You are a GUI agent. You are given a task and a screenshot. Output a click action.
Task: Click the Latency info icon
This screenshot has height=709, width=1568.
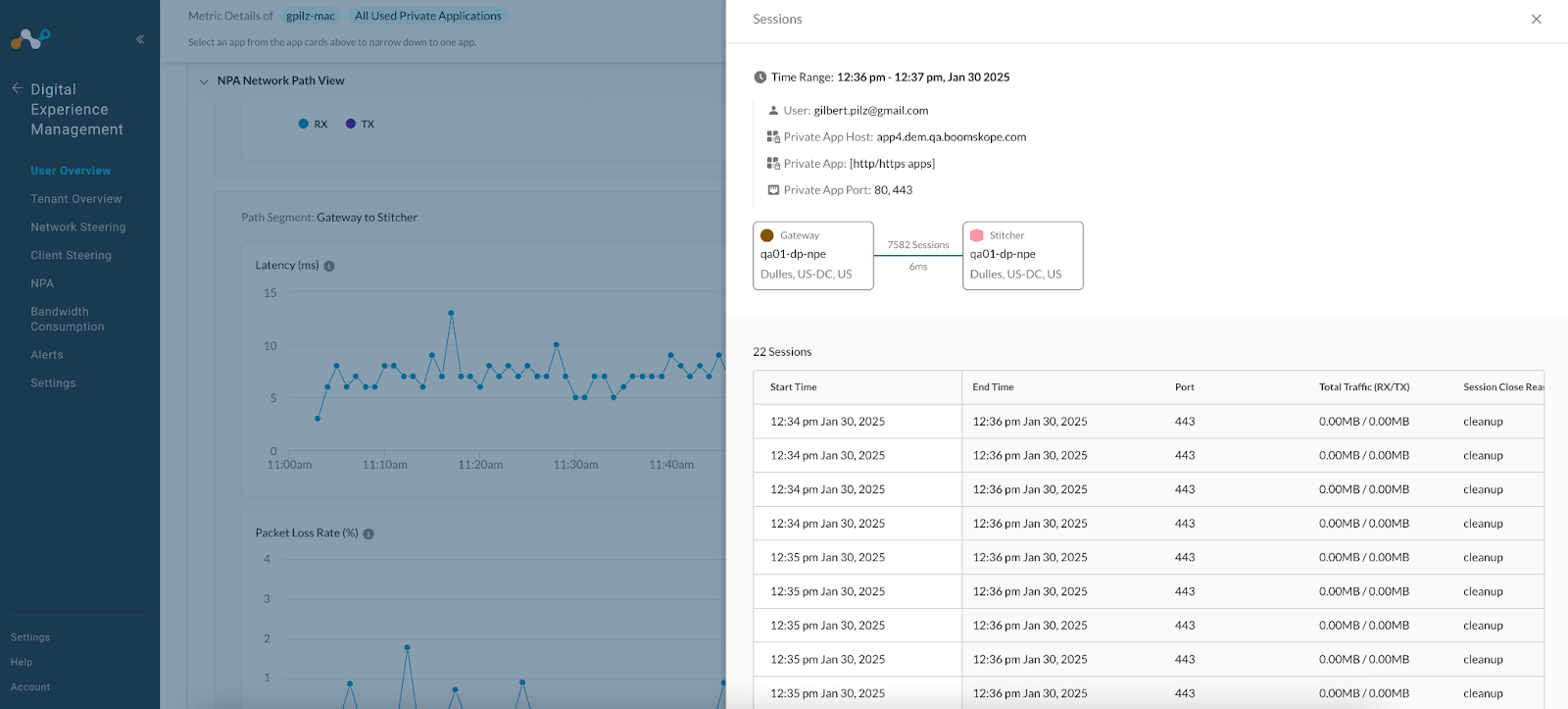[329, 266]
